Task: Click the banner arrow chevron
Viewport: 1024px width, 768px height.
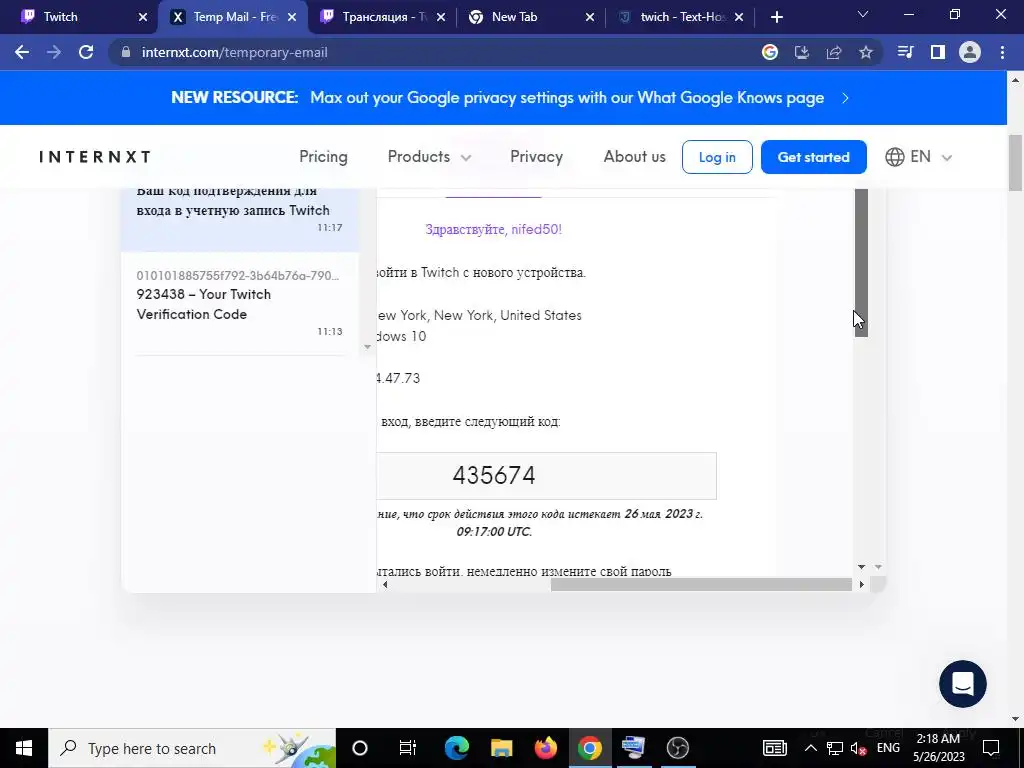Action: coord(845,98)
